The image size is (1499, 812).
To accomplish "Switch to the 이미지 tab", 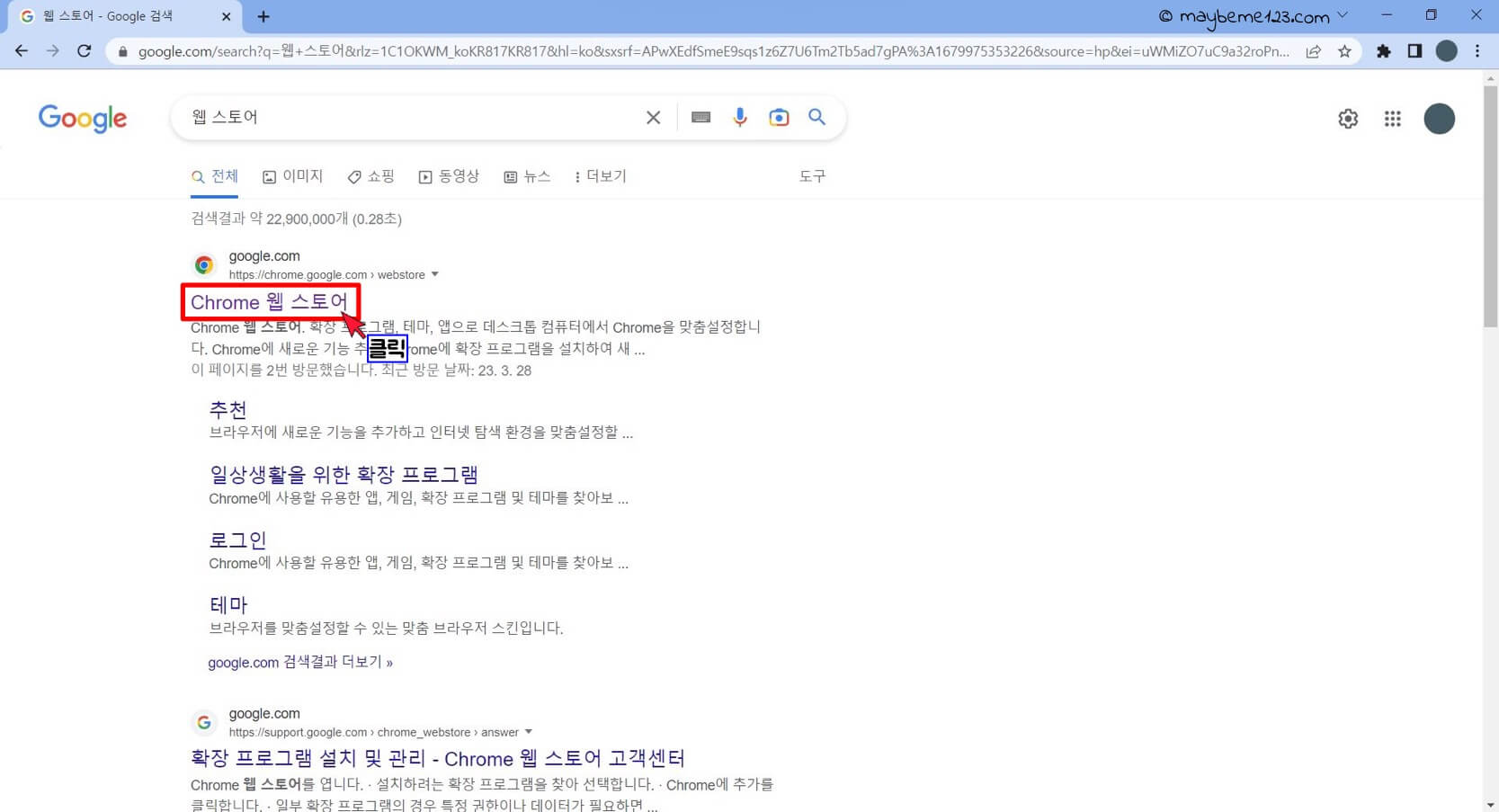I will coord(292,176).
